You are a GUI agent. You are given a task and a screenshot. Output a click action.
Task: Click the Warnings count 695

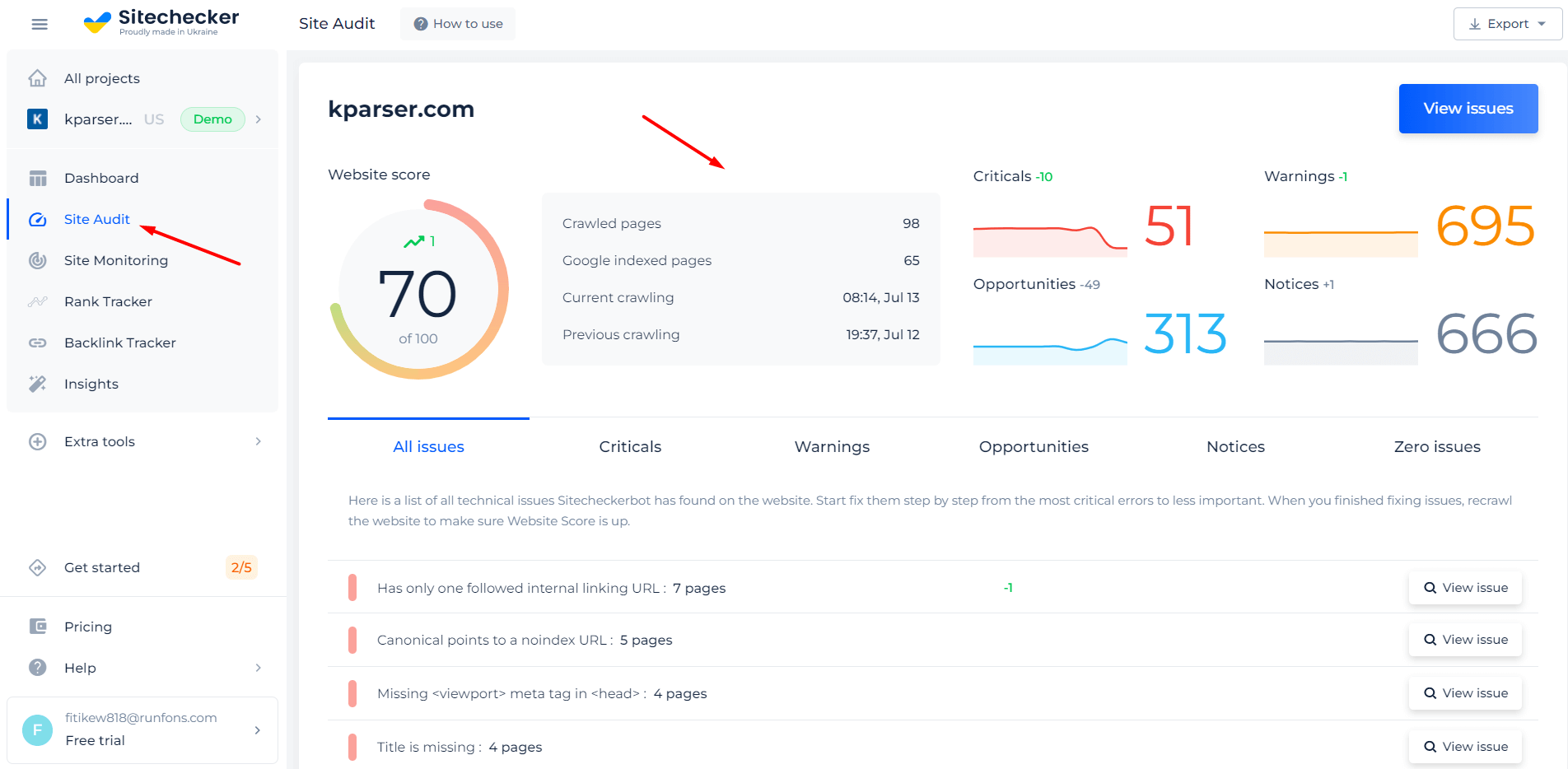click(1486, 226)
